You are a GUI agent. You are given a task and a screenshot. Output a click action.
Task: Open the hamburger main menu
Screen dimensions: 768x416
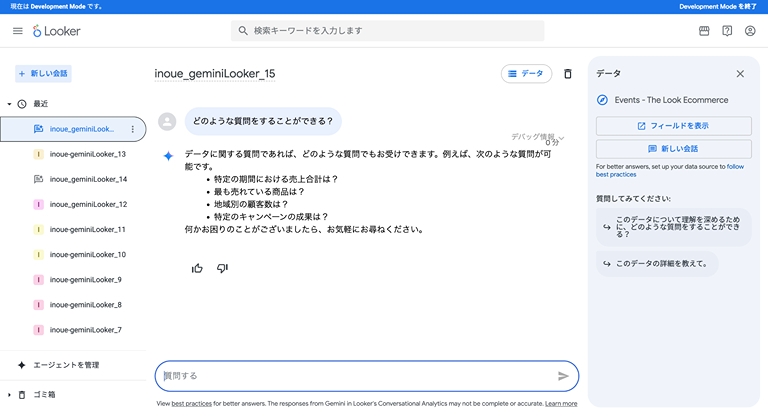(18, 31)
